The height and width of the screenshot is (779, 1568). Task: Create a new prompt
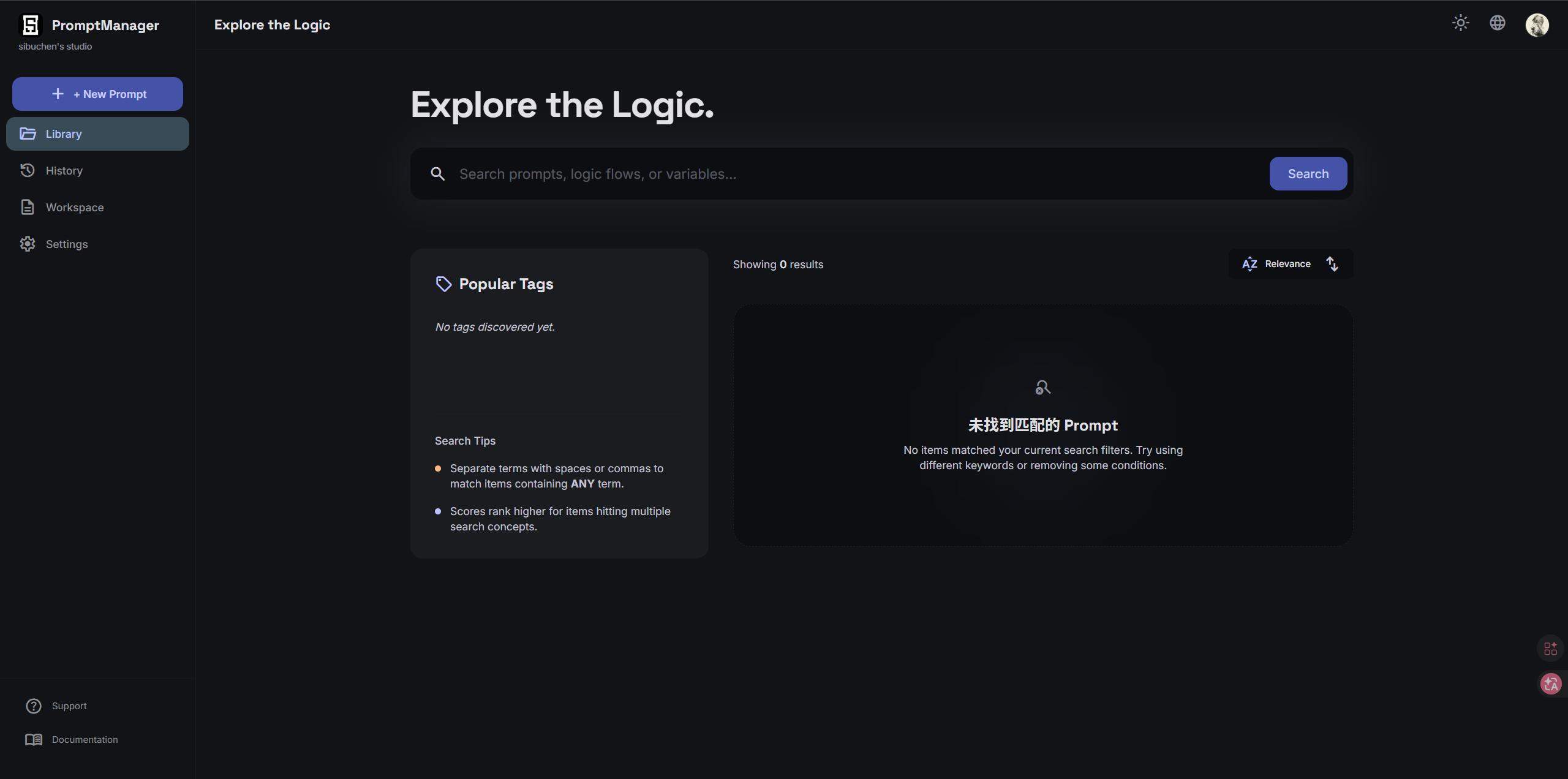pos(97,94)
